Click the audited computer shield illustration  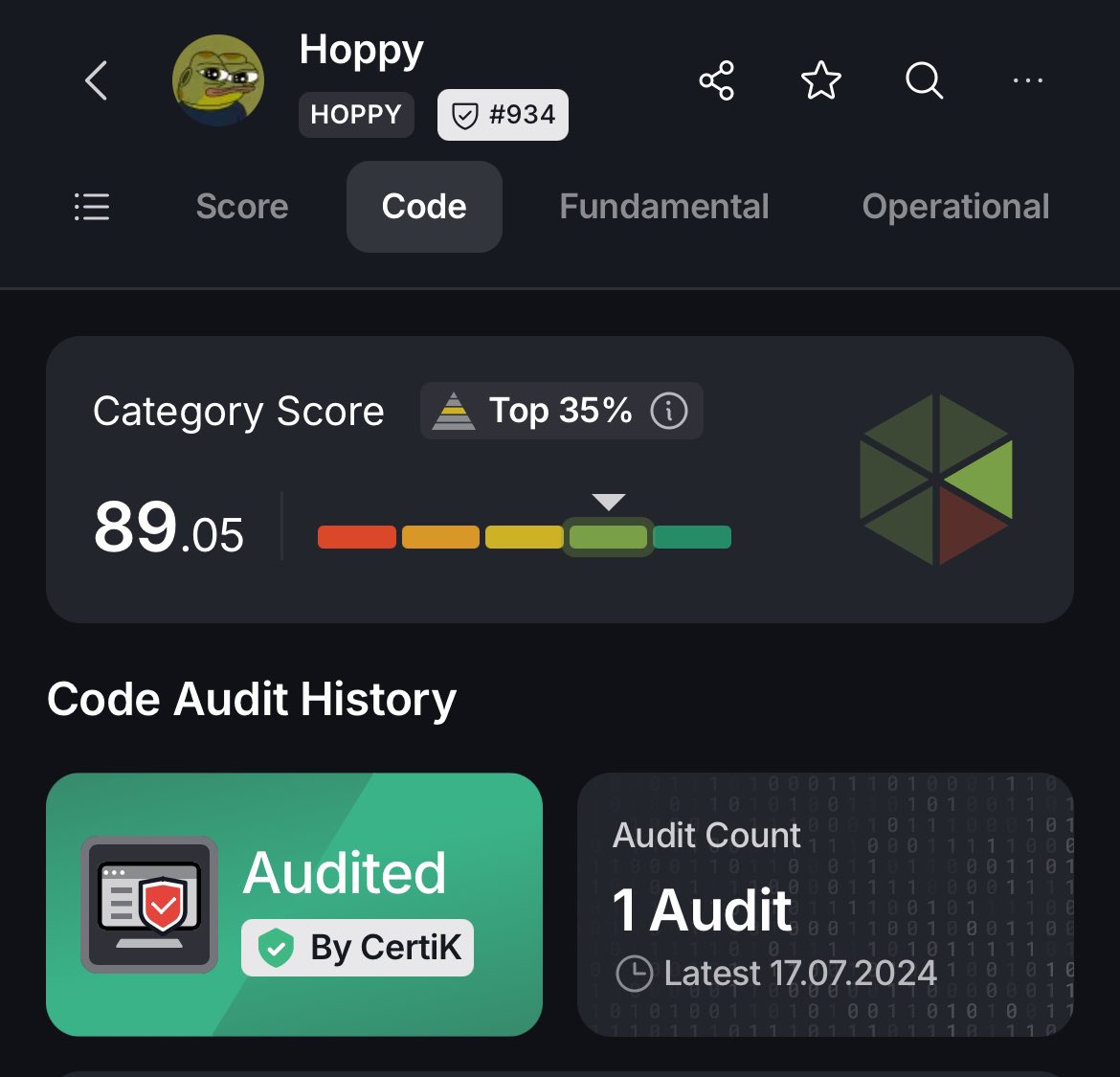(x=149, y=904)
